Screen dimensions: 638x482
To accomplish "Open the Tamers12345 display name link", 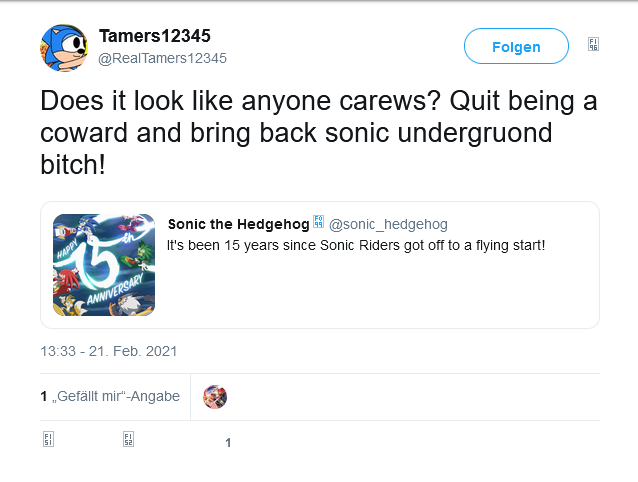I will tap(154, 36).
